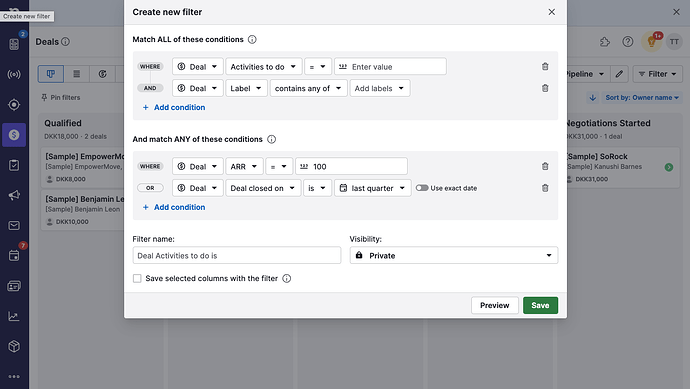The height and width of the screenshot is (389, 690).
Task: Open the Deals dollar icon in sidebar
Action: coord(14,135)
